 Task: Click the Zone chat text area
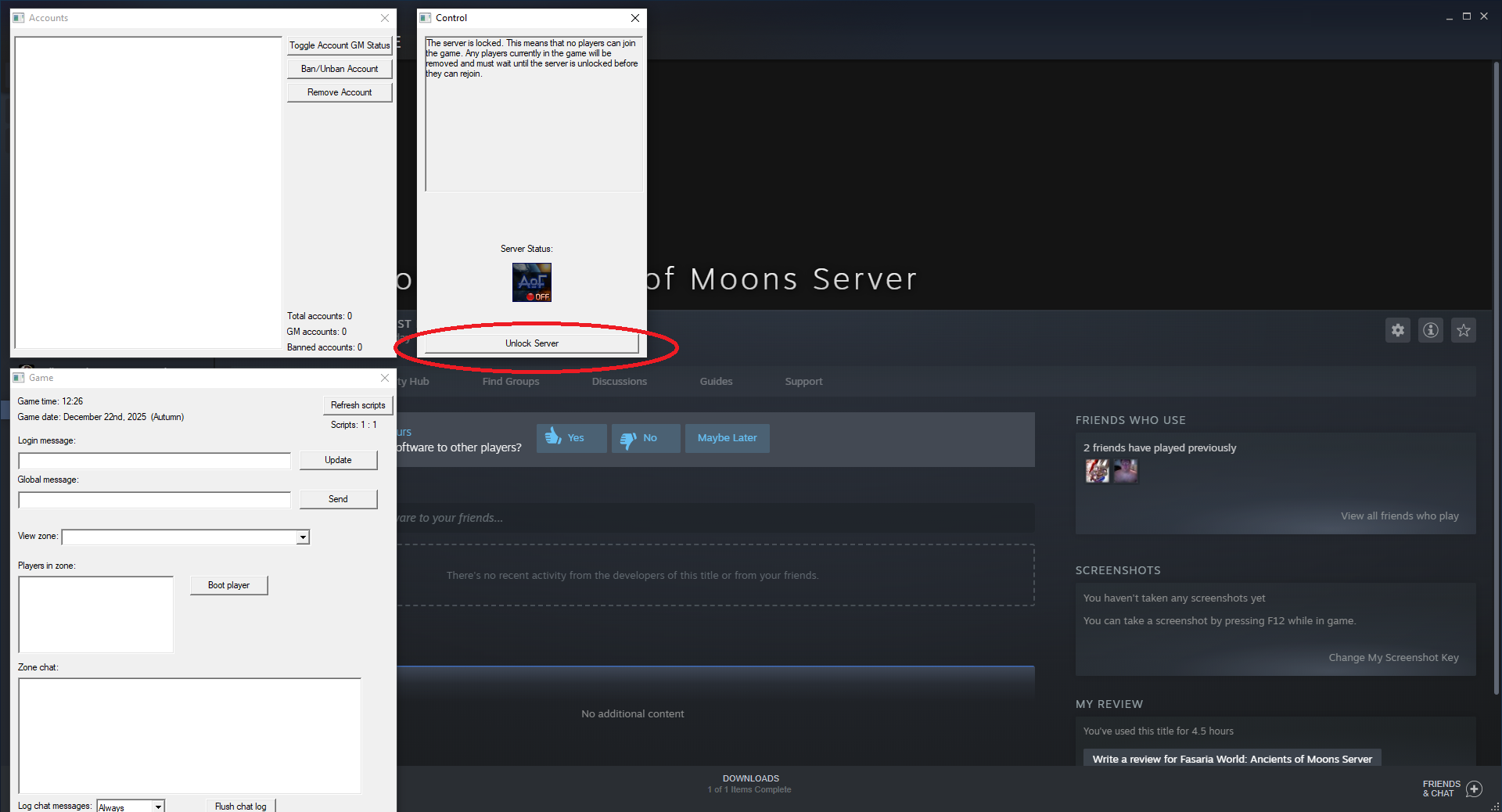pyautogui.click(x=190, y=736)
